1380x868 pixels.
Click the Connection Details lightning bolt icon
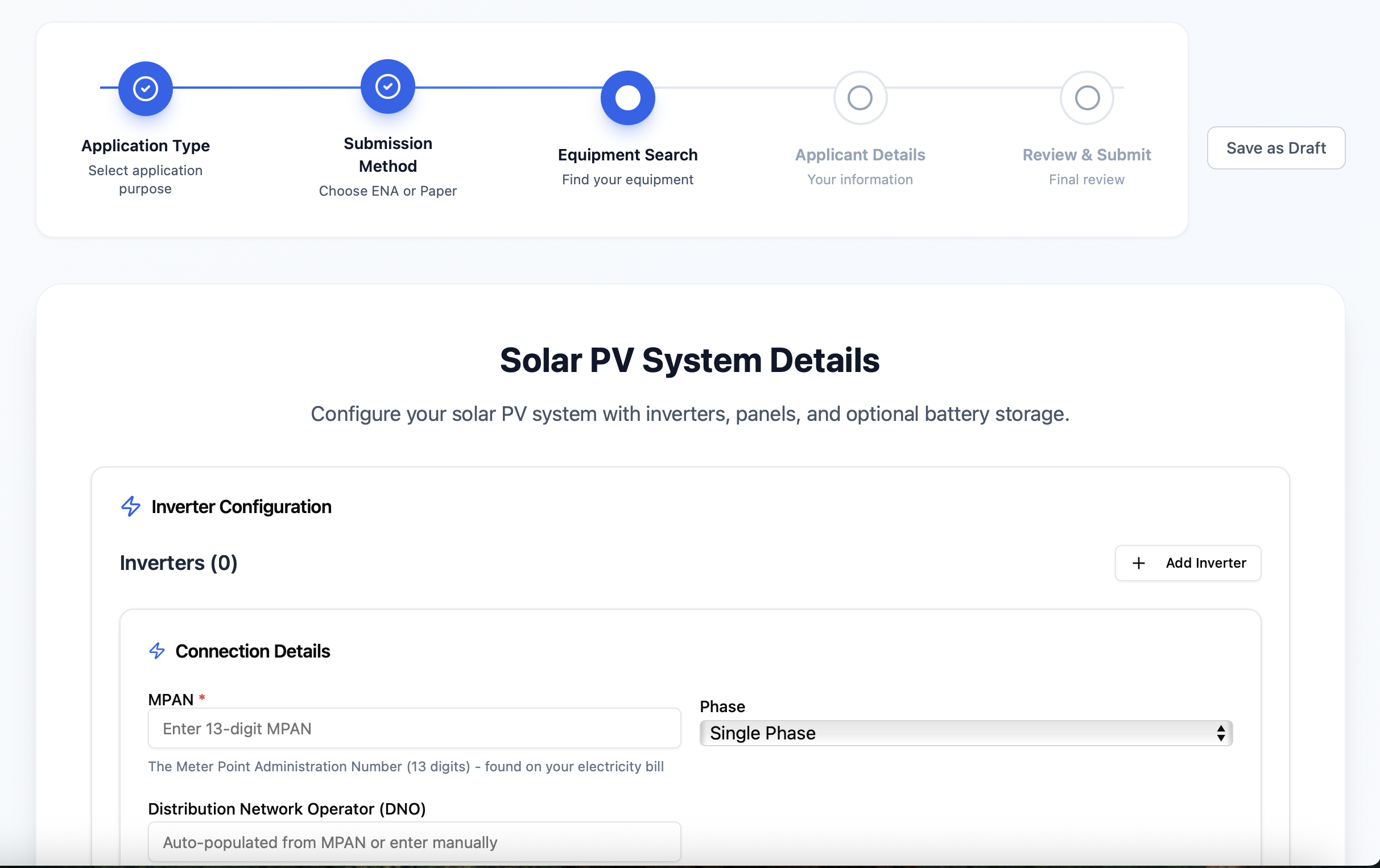pos(157,651)
